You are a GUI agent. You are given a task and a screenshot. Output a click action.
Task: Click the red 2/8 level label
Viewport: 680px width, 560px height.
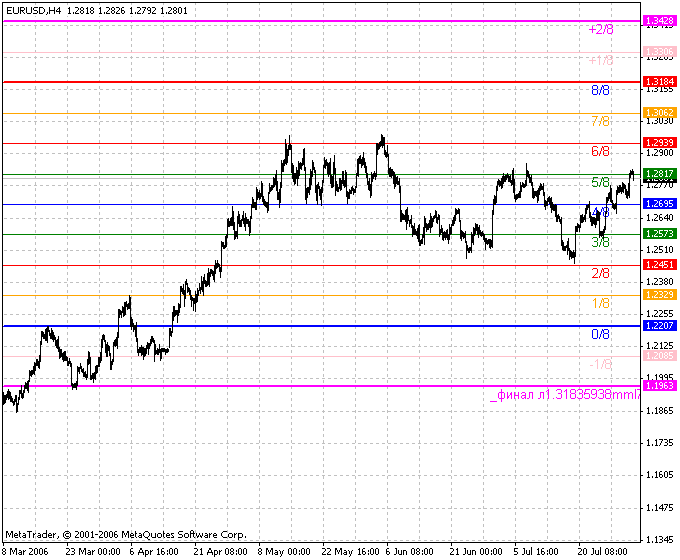[x=600, y=274]
